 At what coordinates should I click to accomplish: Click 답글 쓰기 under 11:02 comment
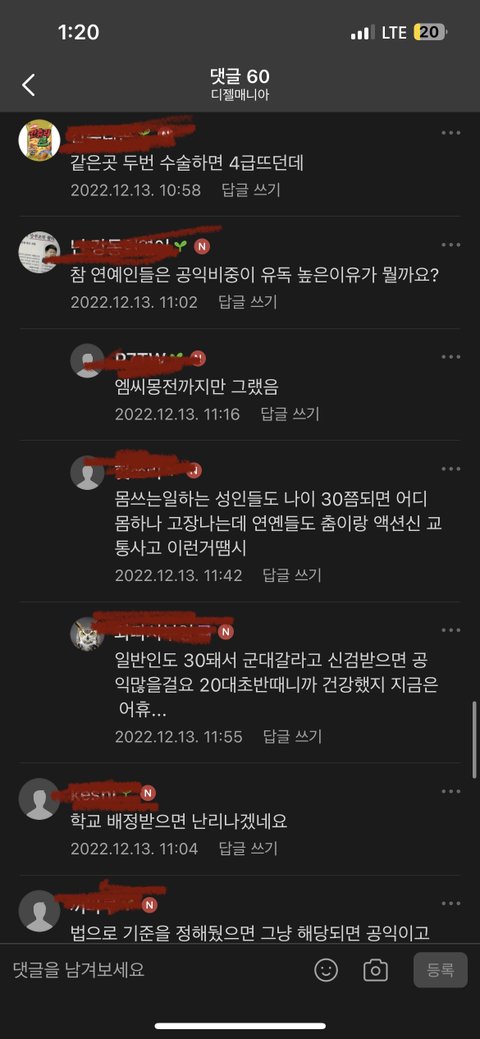click(x=248, y=302)
